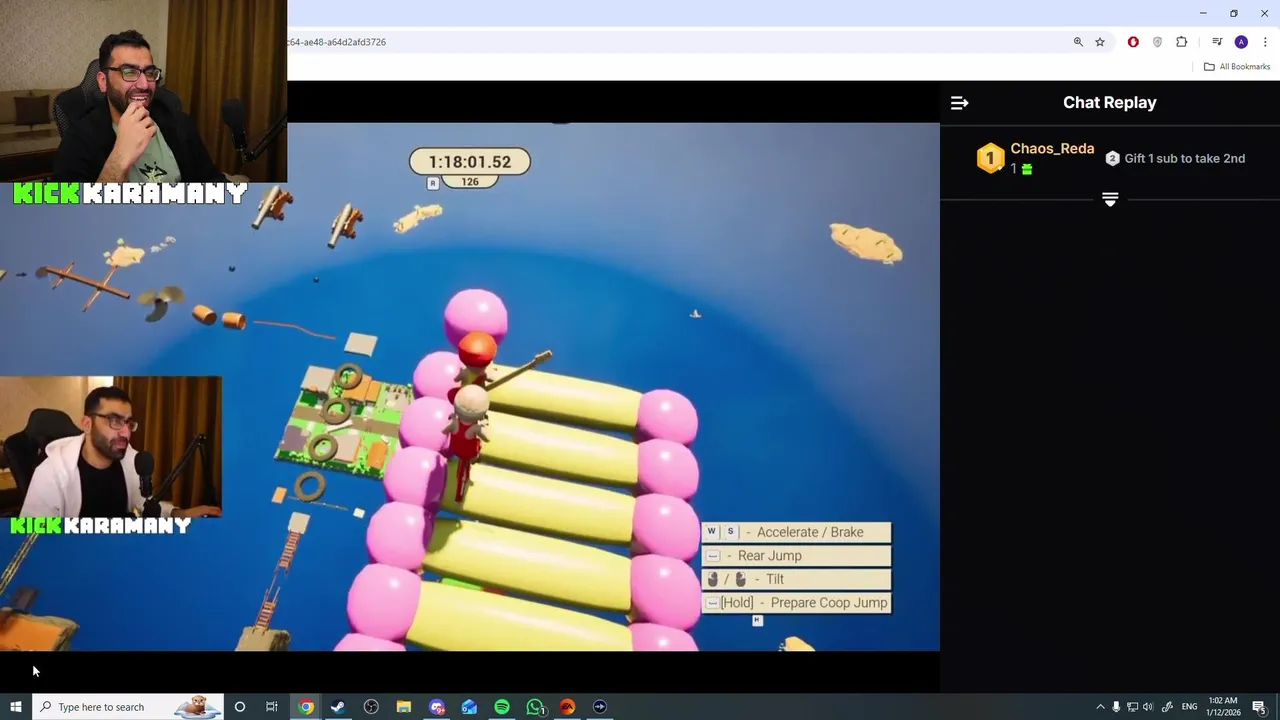1280x720 pixels.
Task: Open the Chrome extensions puzzle menu
Action: pos(1182,42)
